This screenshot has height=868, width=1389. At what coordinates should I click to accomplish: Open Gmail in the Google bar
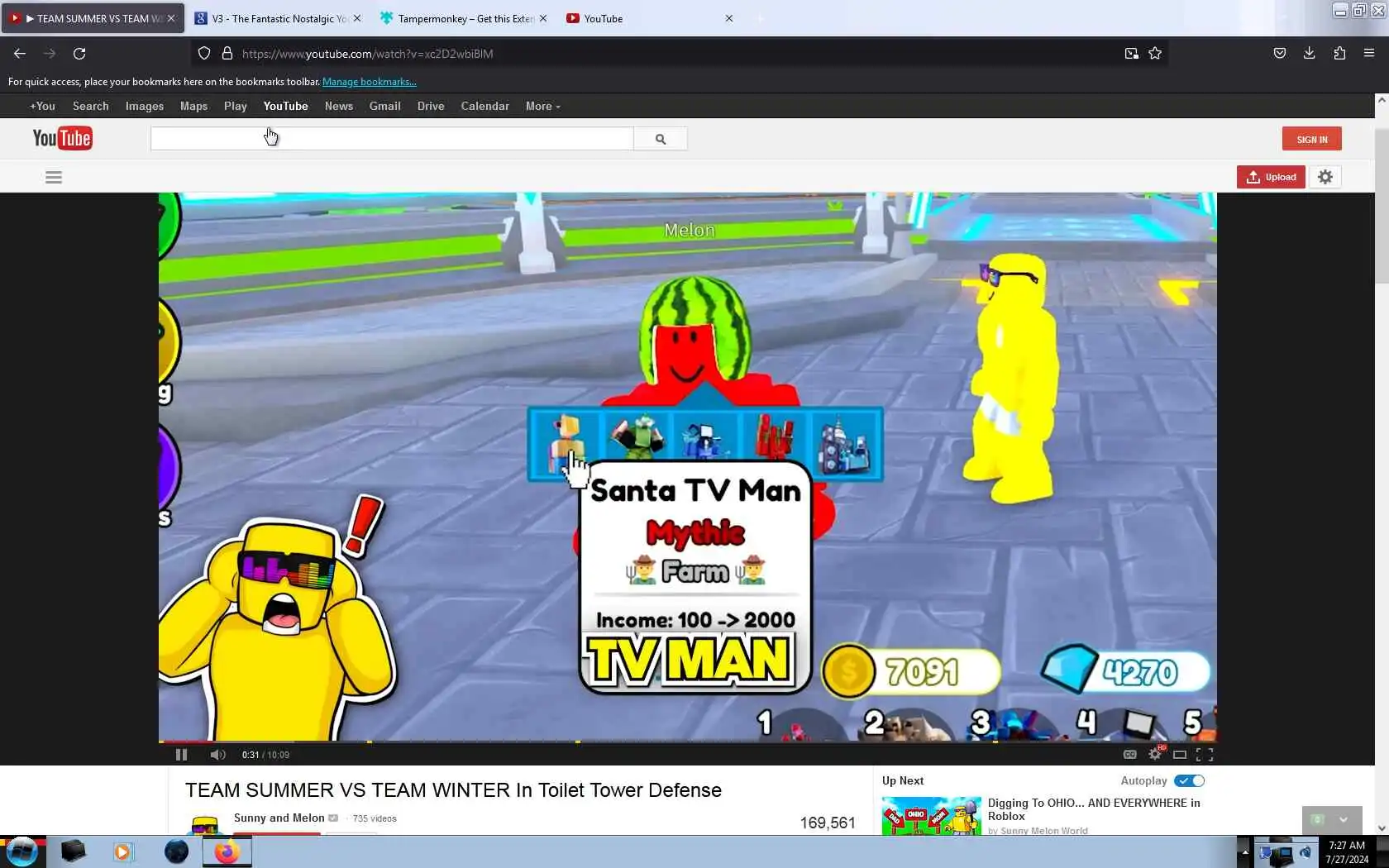click(384, 106)
